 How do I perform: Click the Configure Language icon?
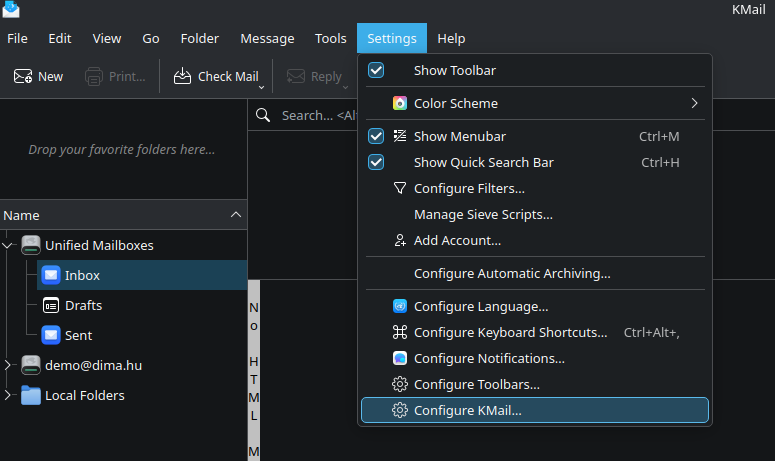point(399,306)
